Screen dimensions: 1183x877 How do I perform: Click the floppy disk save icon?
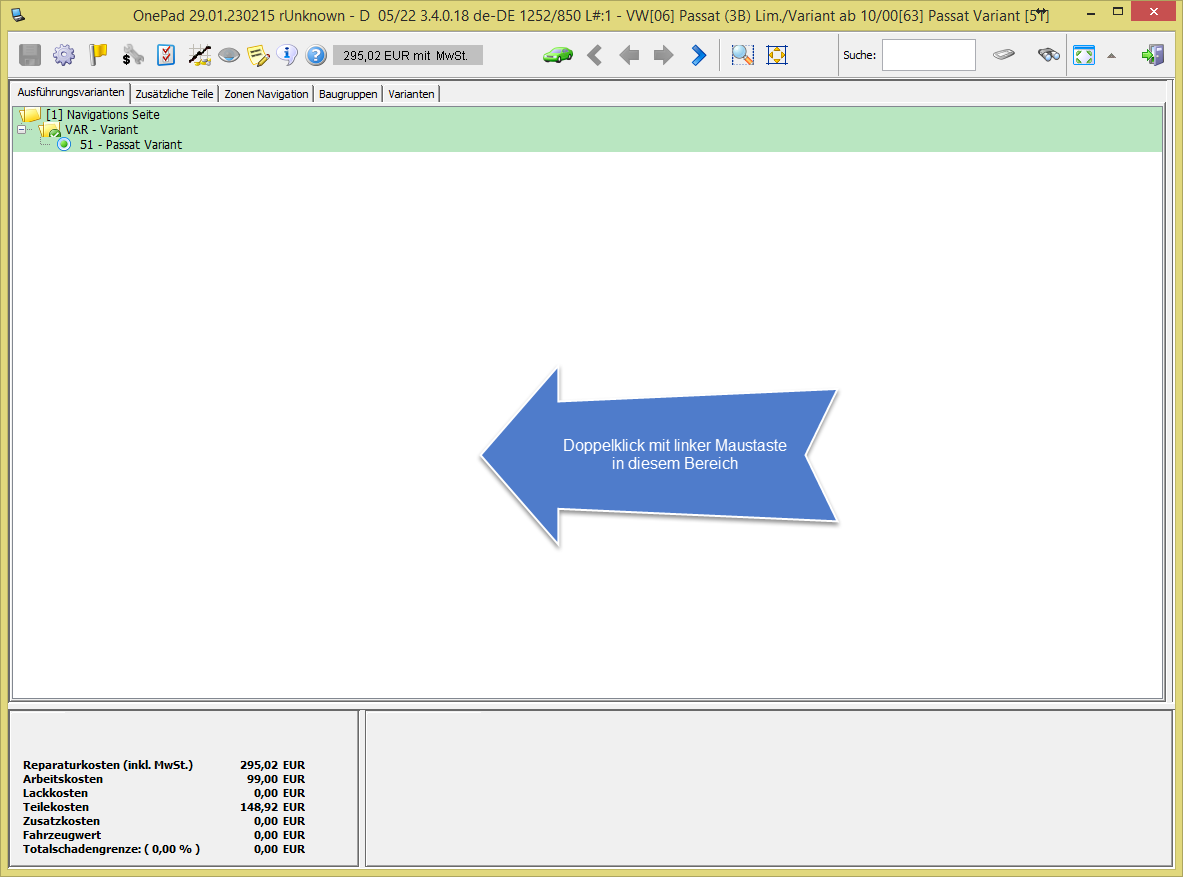29,55
